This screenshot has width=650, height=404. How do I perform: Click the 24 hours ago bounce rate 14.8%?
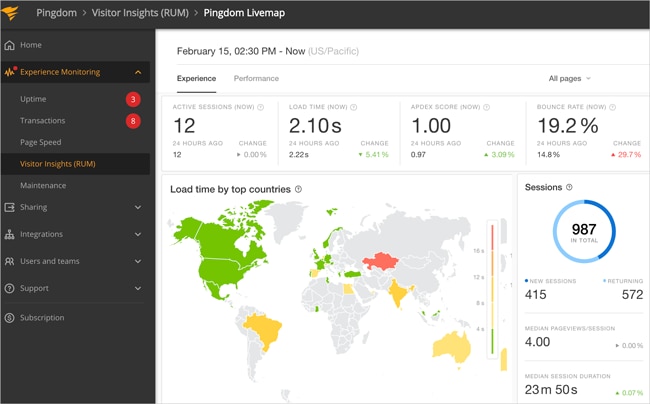point(548,155)
